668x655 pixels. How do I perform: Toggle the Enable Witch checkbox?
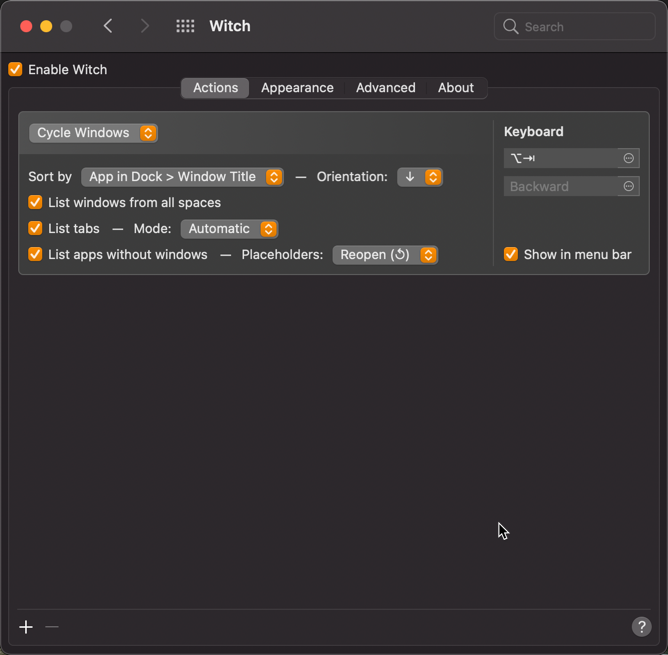[x=15, y=69]
